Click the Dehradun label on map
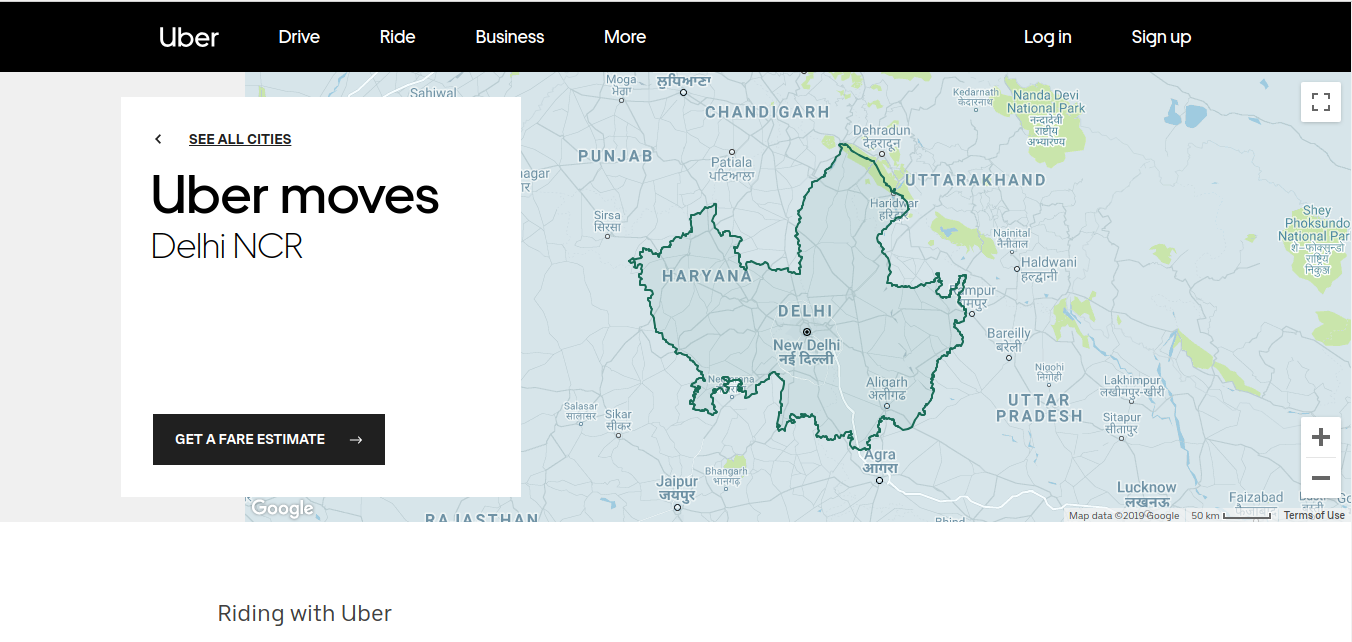The width and height of the screenshot is (1352, 642). [x=882, y=137]
